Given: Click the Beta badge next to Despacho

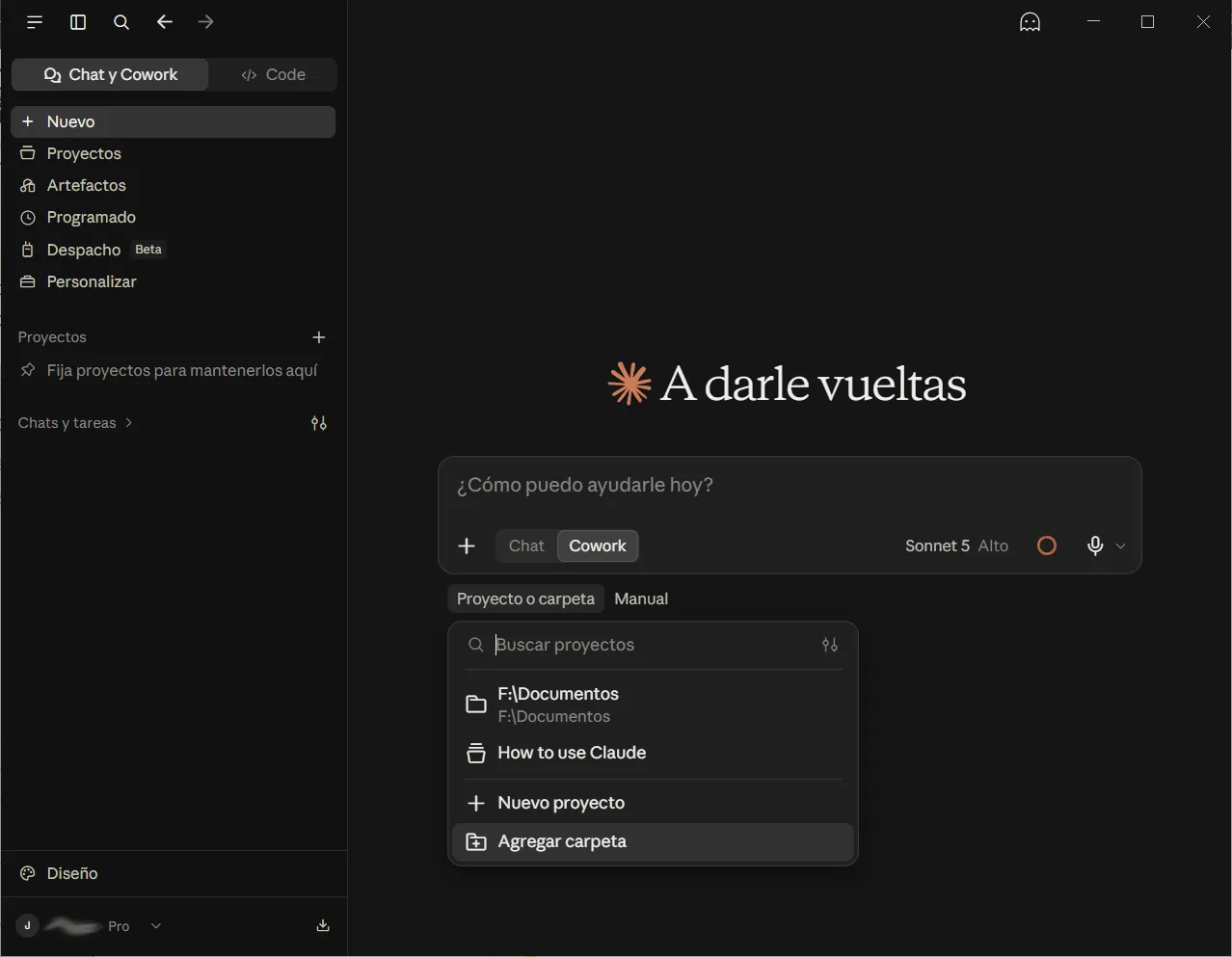Looking at the screenshot, I should (148, 250).
